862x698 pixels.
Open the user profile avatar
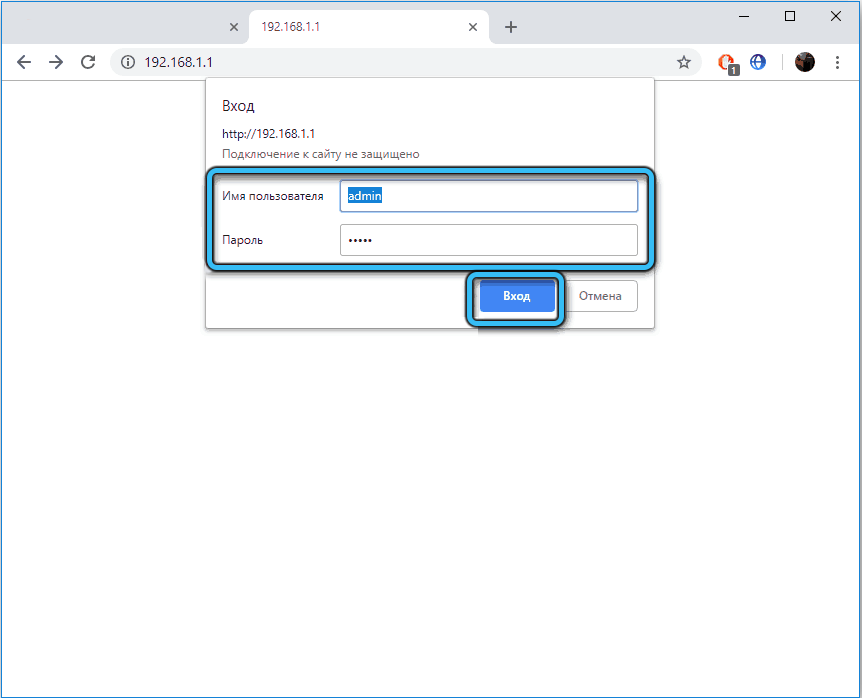click(805, 62)
